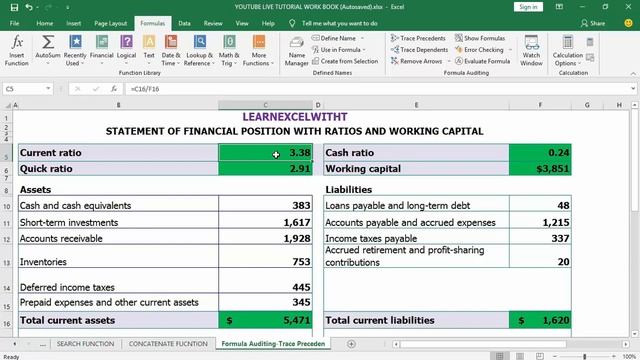
Task: Click the Undo arrow
Action: [x=29, y=7]
